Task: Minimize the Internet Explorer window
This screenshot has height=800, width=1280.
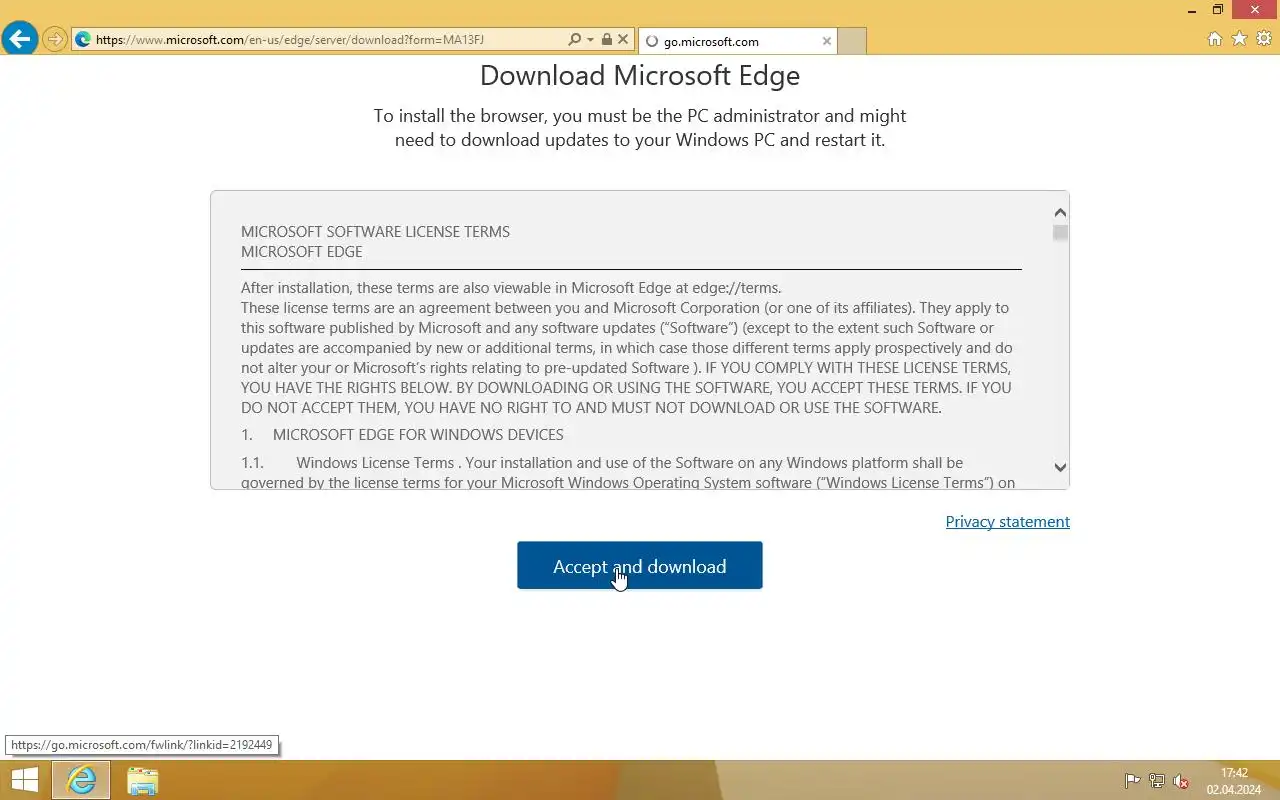Action: point(1192,10)
